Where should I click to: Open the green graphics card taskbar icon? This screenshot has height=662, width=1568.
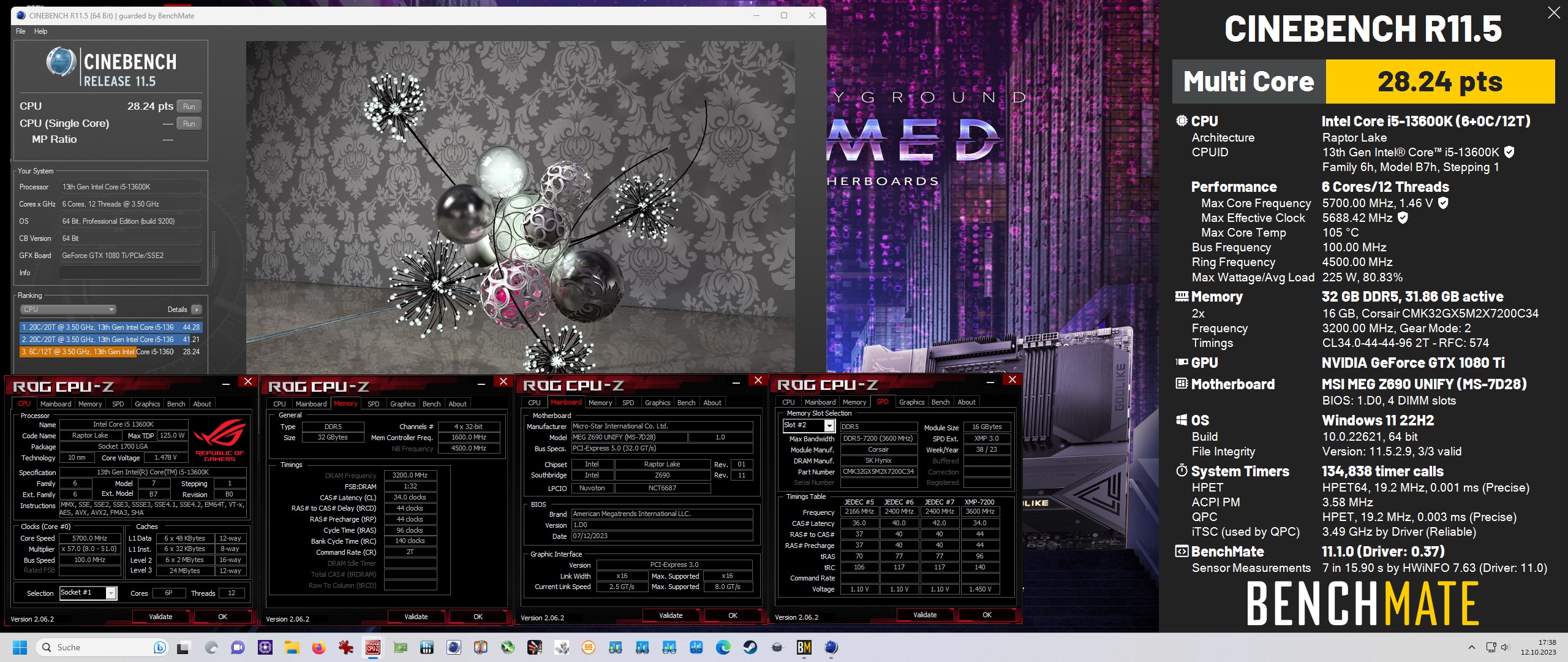pos(400,647)
